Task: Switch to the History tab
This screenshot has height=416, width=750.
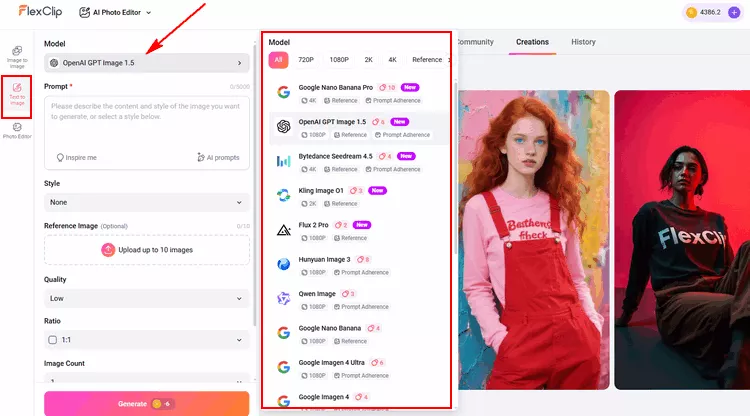Action: (x=583, y=42)
